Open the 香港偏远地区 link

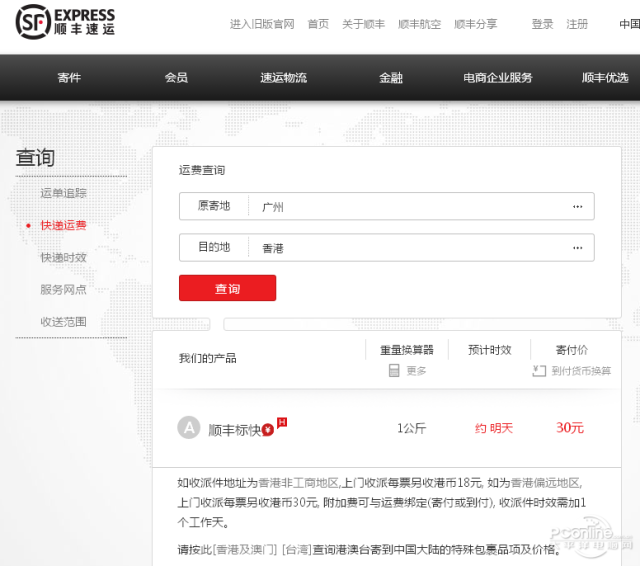pyautogui.click(x=545, y=483)
